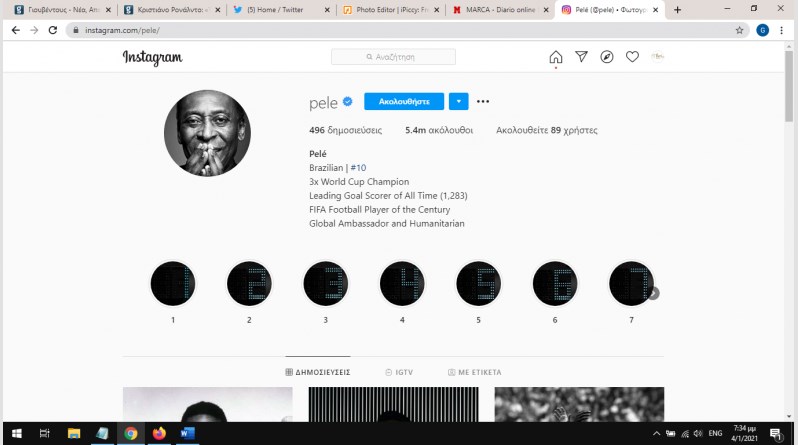Image resolution: width=798 pixels, height=445 pixels.
Task: Open Firefox from the taskbar
Action: (159, 433)
